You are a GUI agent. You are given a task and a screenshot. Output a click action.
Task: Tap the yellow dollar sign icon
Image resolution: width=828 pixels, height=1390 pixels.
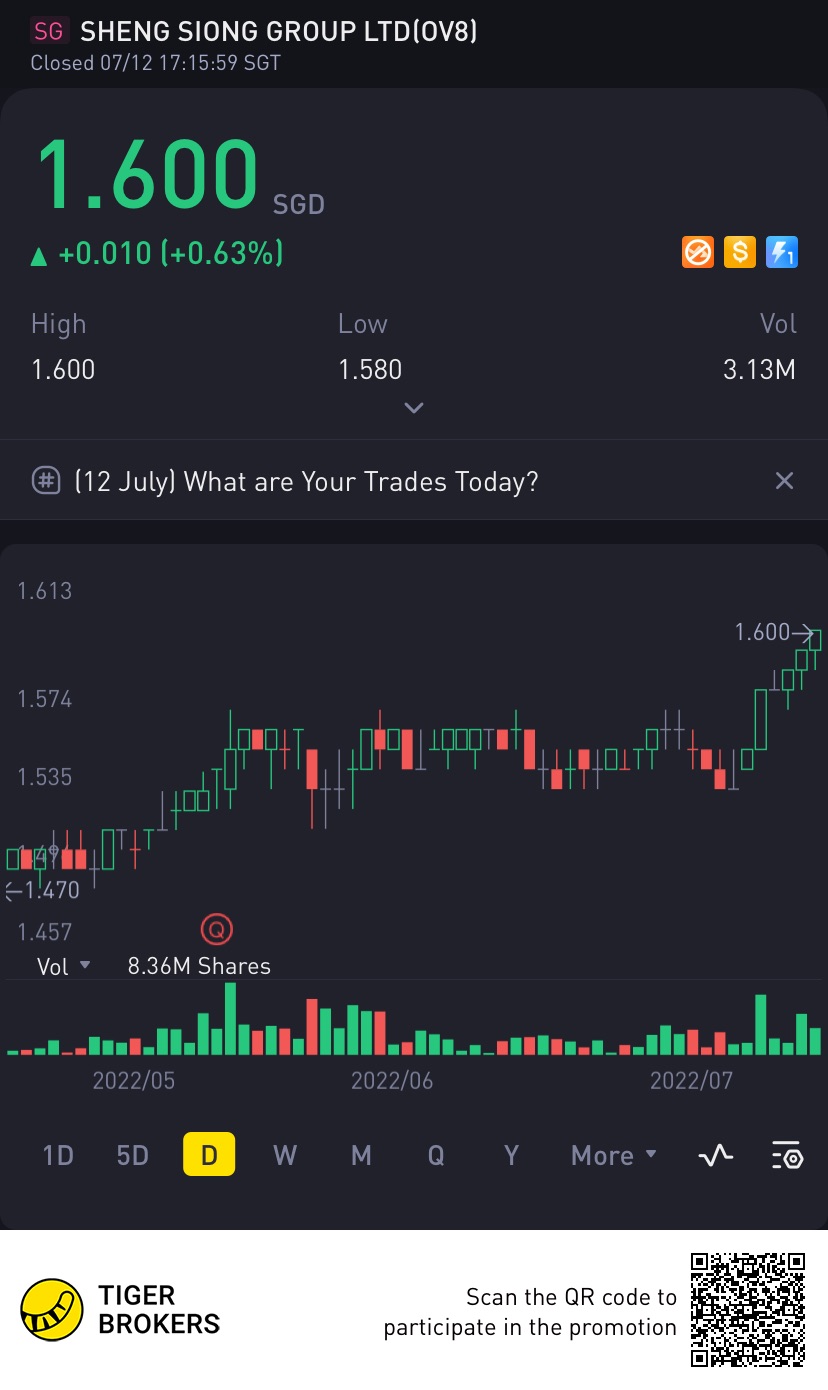coord(739,253)
